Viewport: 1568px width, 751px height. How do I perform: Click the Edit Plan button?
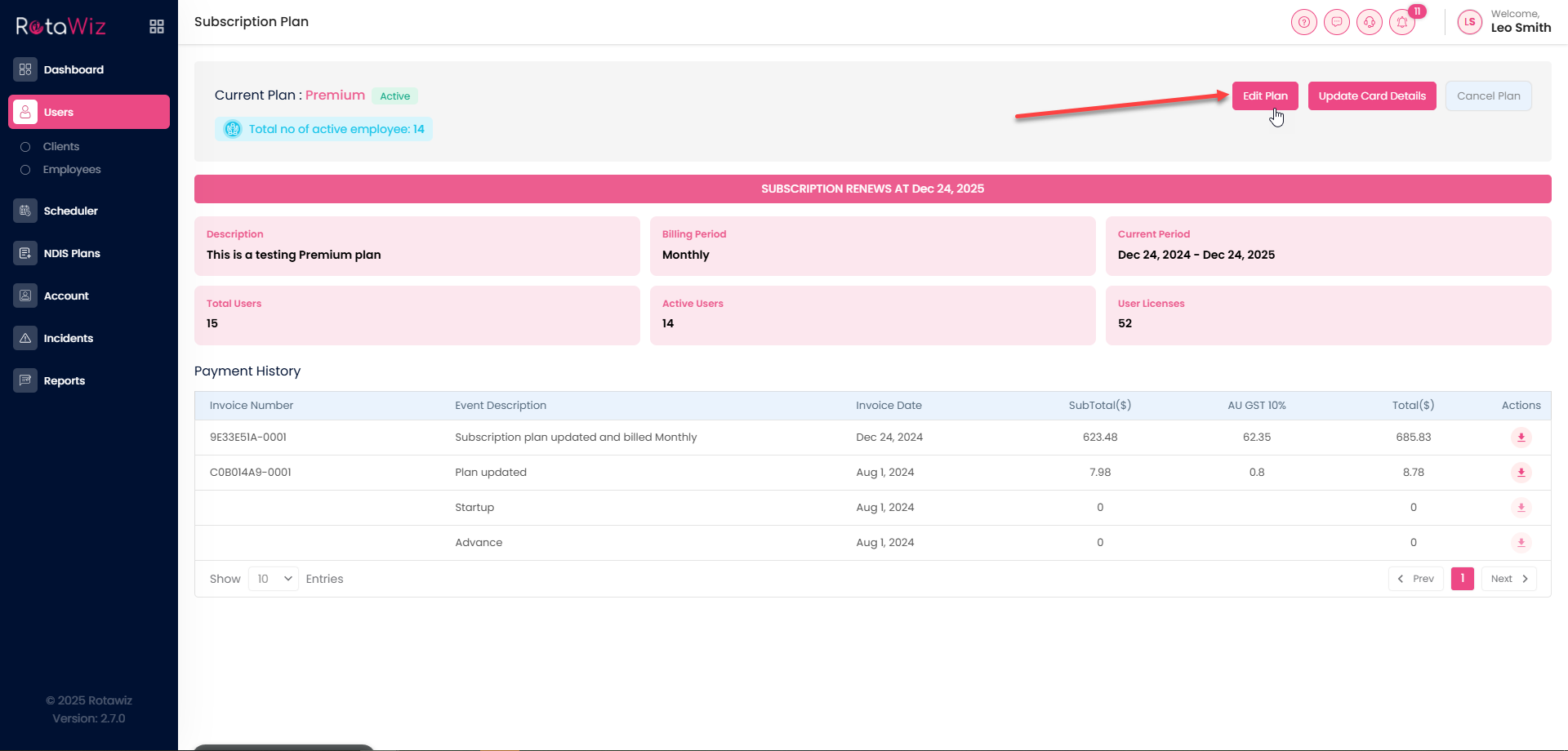coord(1264,96)
